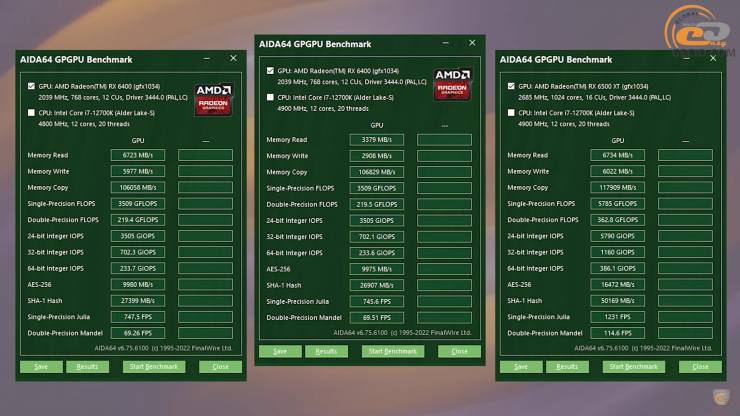The height and width of the screenshot is (416, 740).
Task: Click Start Benchmark in the left window
Action: click(x=154, y=367)
